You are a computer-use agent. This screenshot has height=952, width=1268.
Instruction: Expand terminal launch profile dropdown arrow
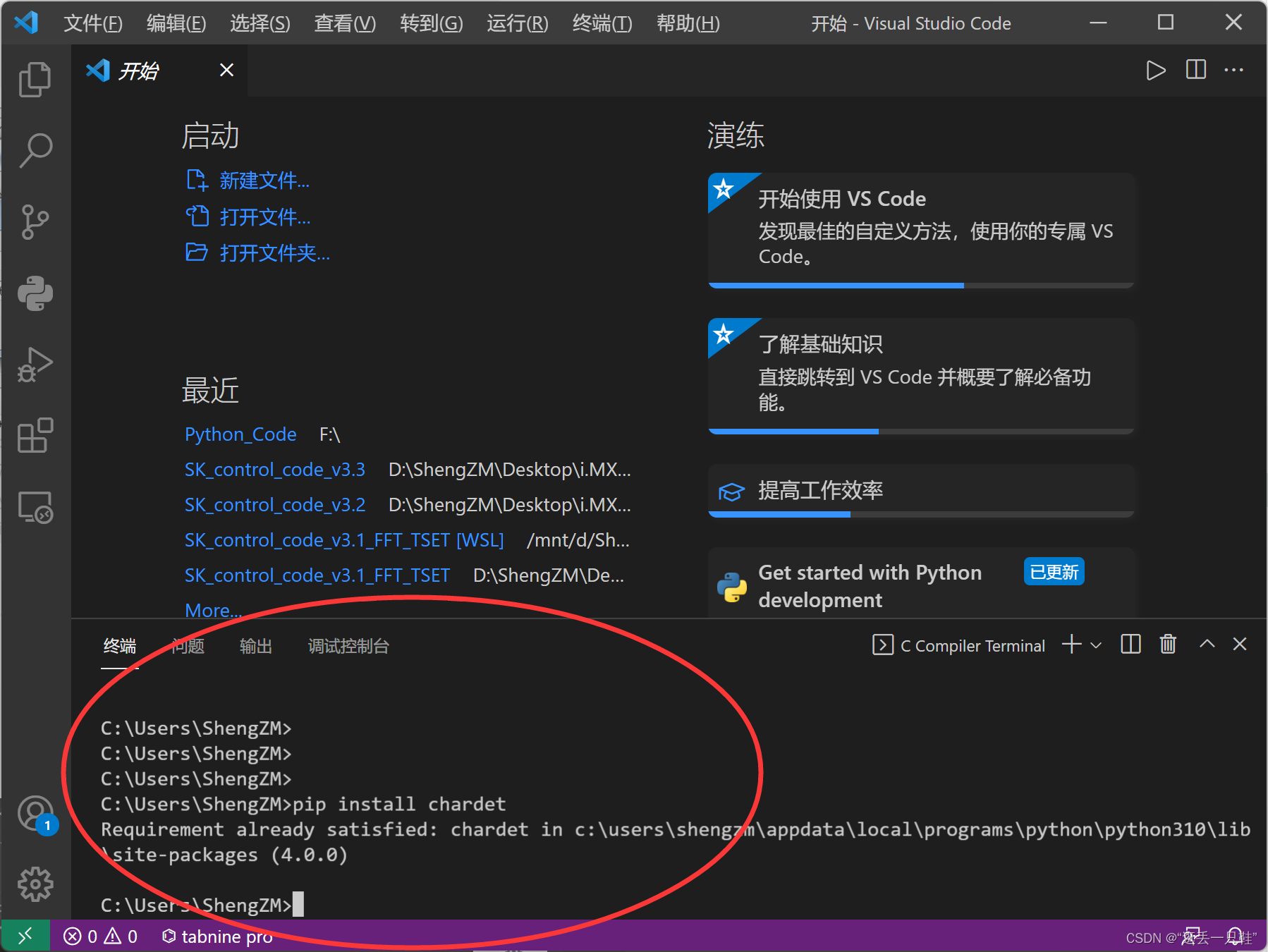1096,645
